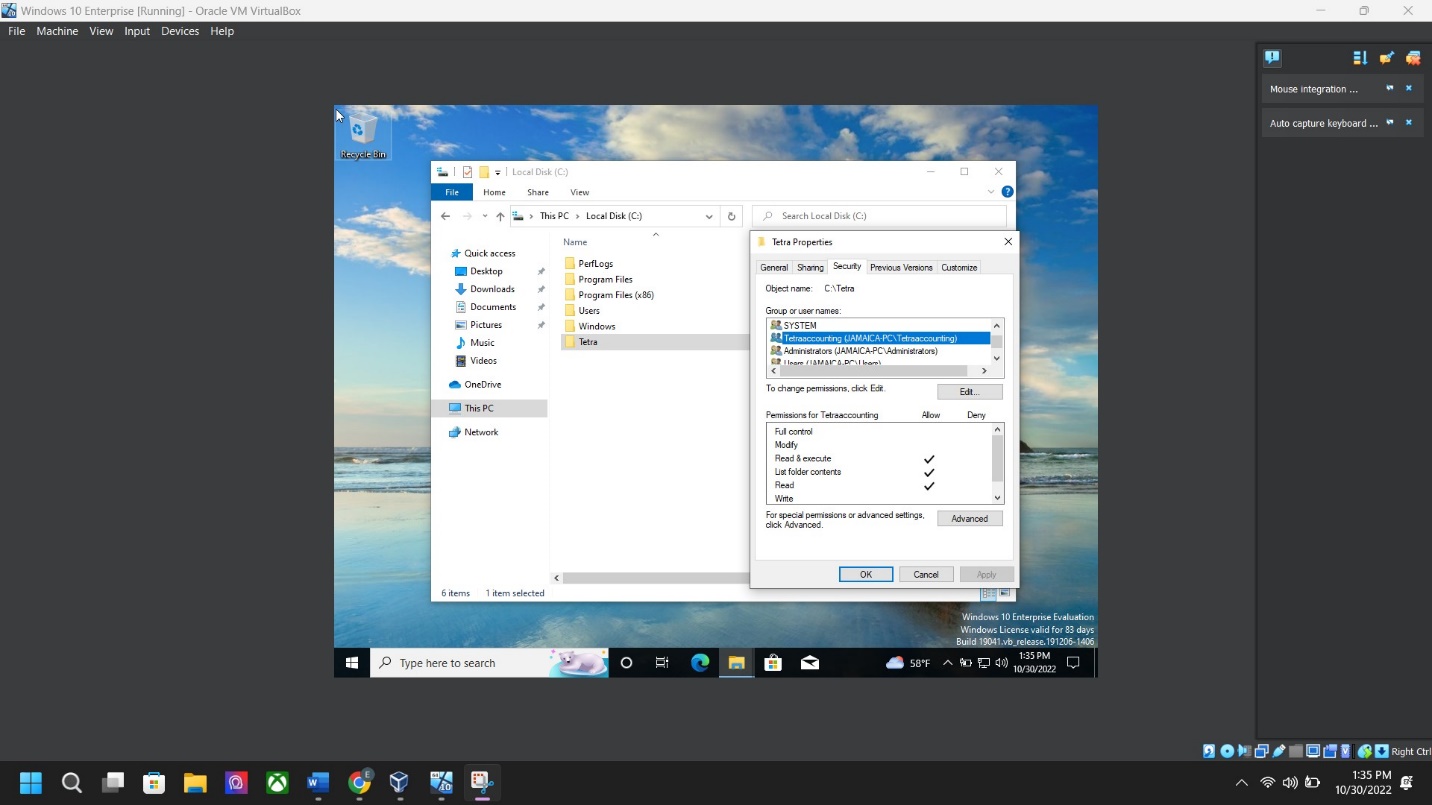
Task: Expand the address bar history dropdown
Action: click(x=709, y=216)
